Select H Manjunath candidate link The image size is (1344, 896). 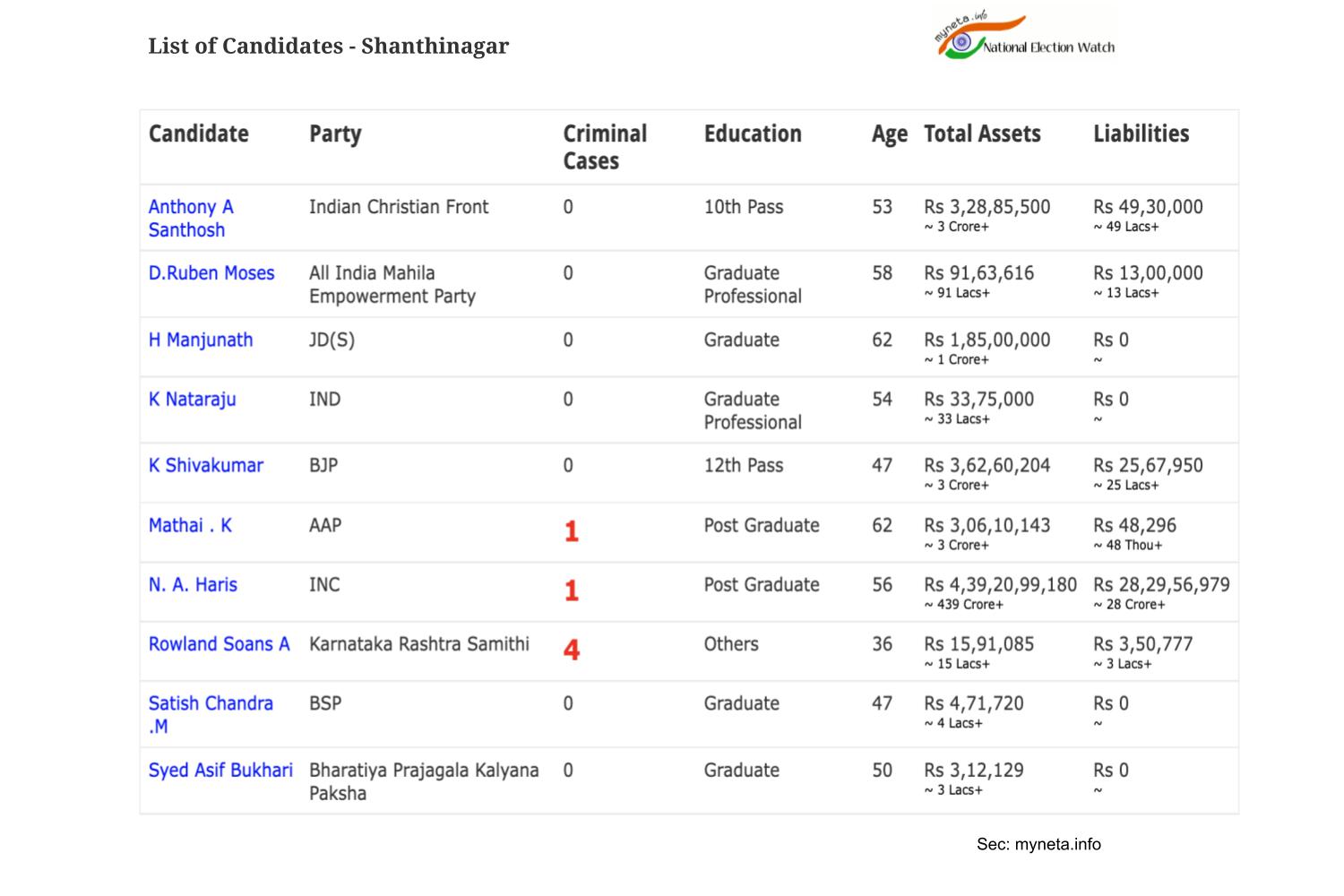(201, 340)
